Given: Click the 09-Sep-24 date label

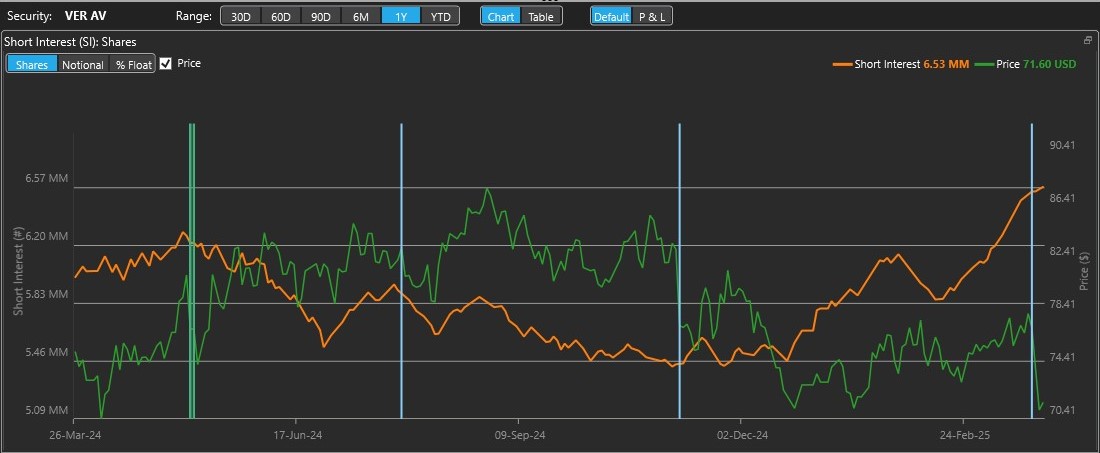Looking at the screenshot, I should [x=520, y=435].
